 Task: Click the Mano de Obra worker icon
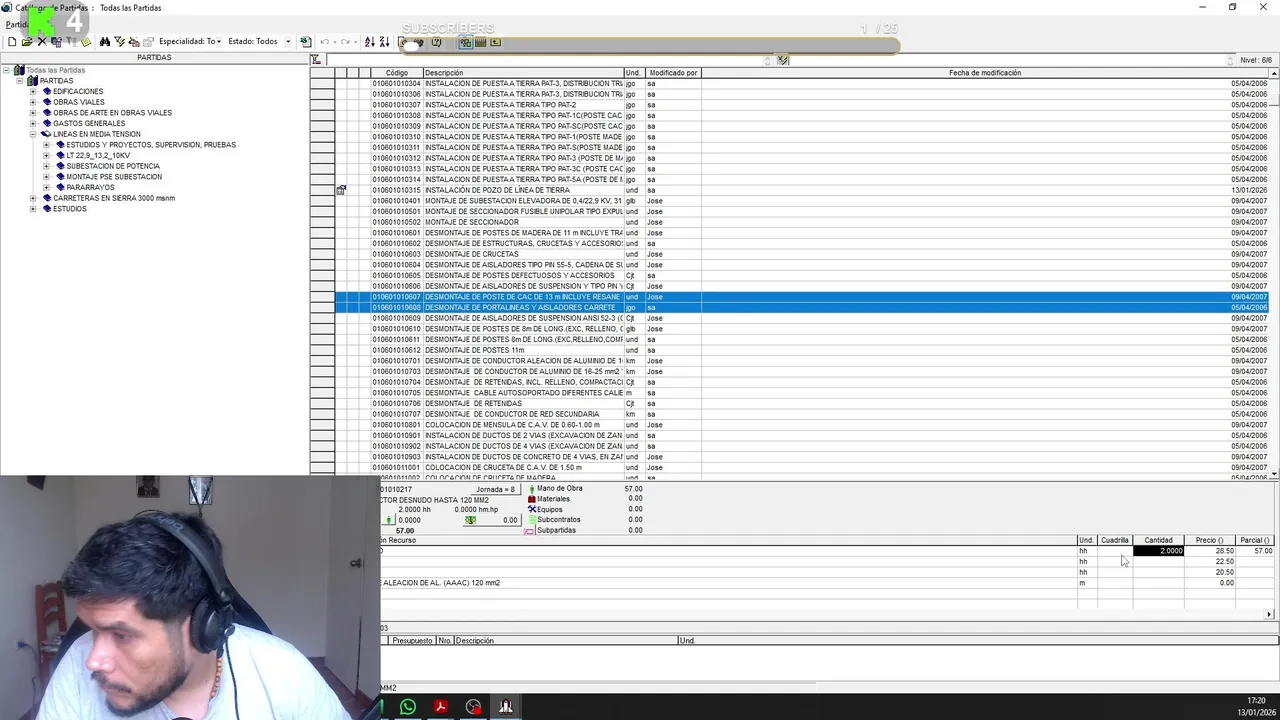point(531,489)
